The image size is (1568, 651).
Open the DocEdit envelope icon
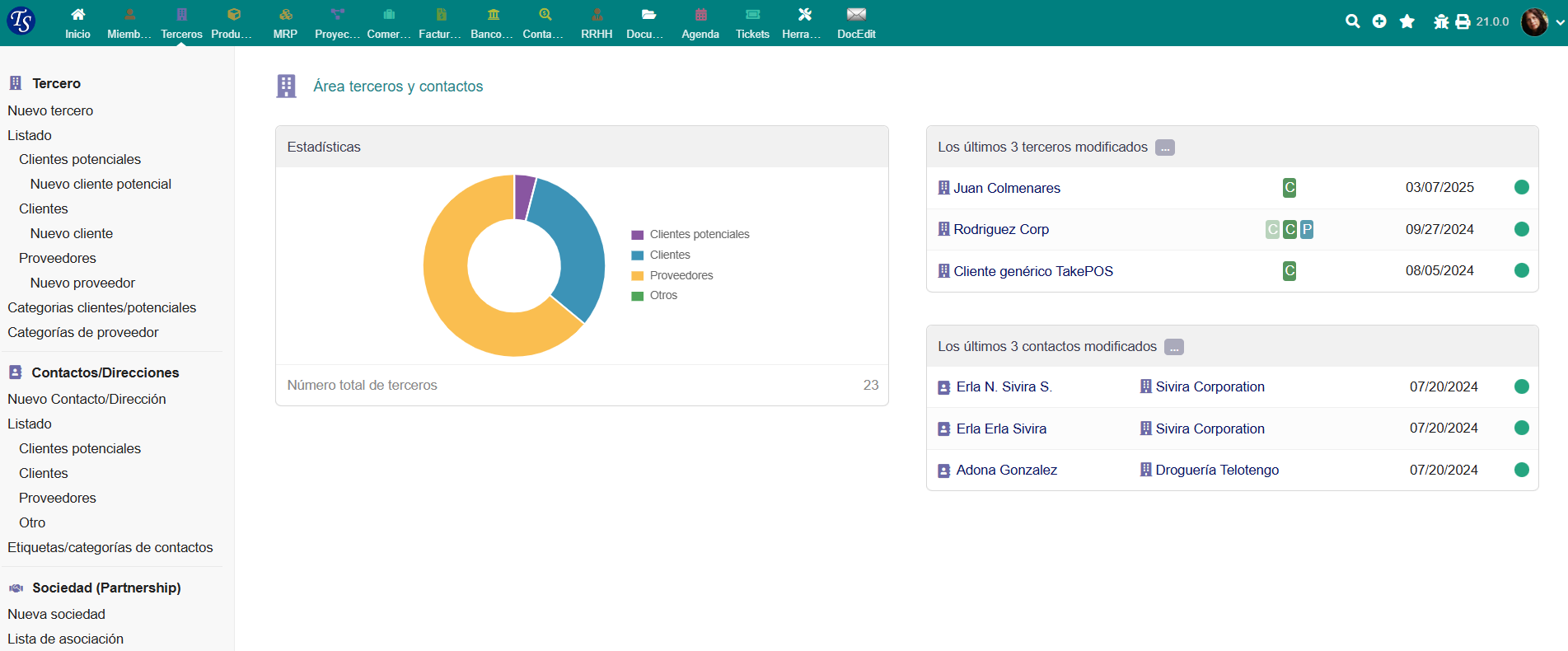(856, 15)
